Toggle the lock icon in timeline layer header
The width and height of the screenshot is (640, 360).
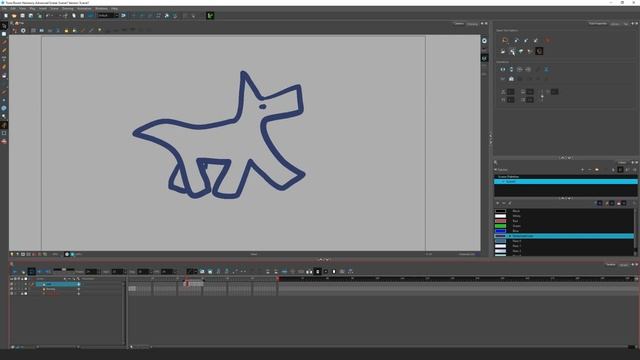(x=22, y=279)
